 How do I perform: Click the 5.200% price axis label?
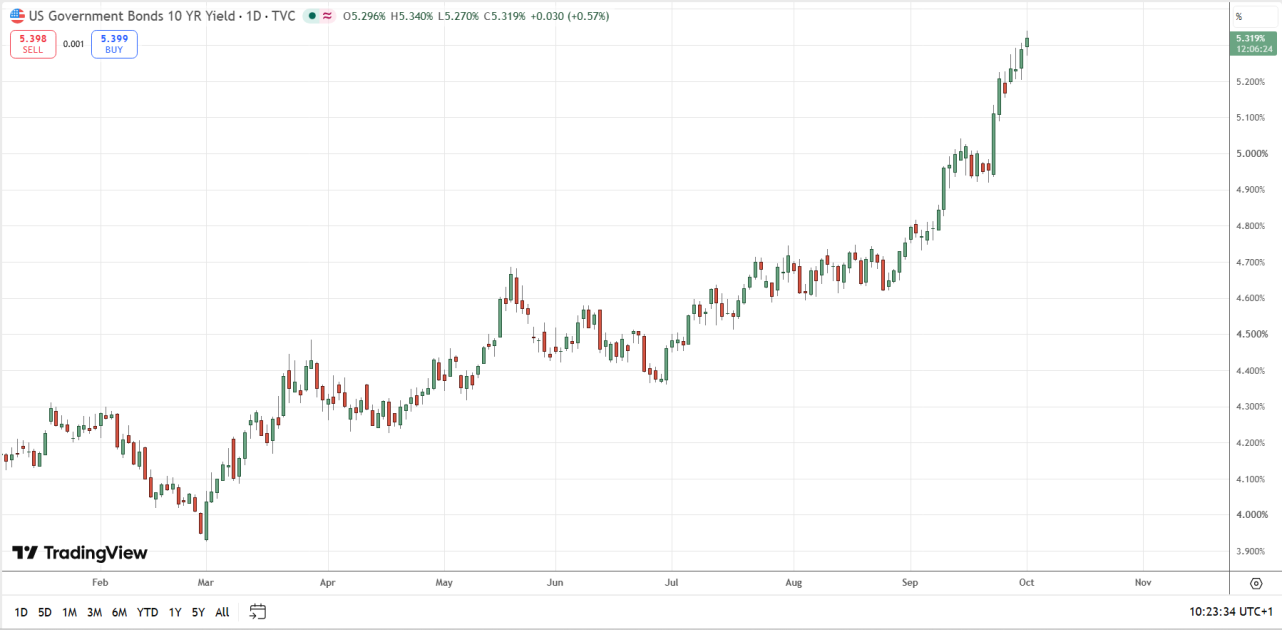[x=1252, y=81]
